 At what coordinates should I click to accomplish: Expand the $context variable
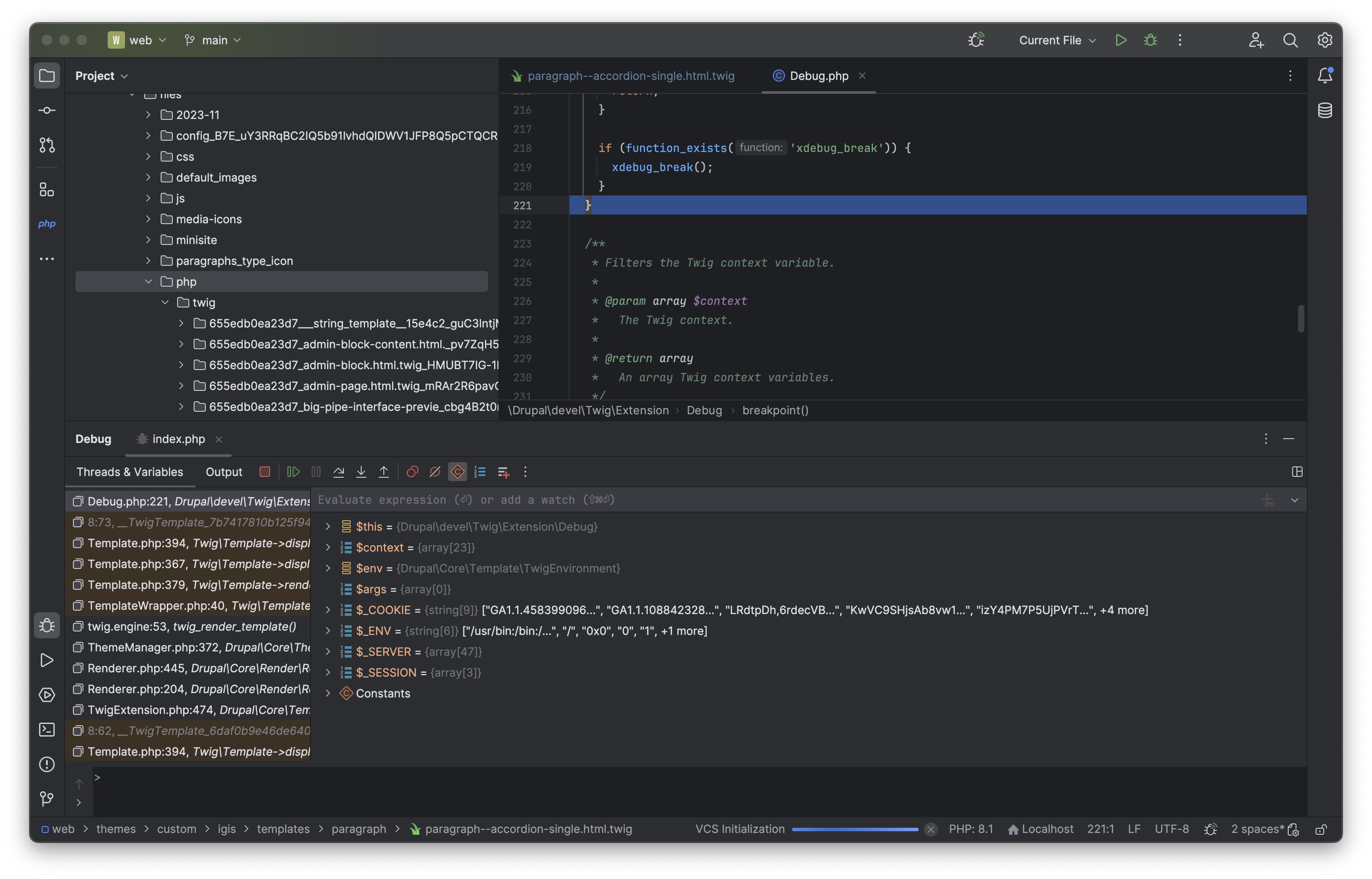click(x=328, y=547)
